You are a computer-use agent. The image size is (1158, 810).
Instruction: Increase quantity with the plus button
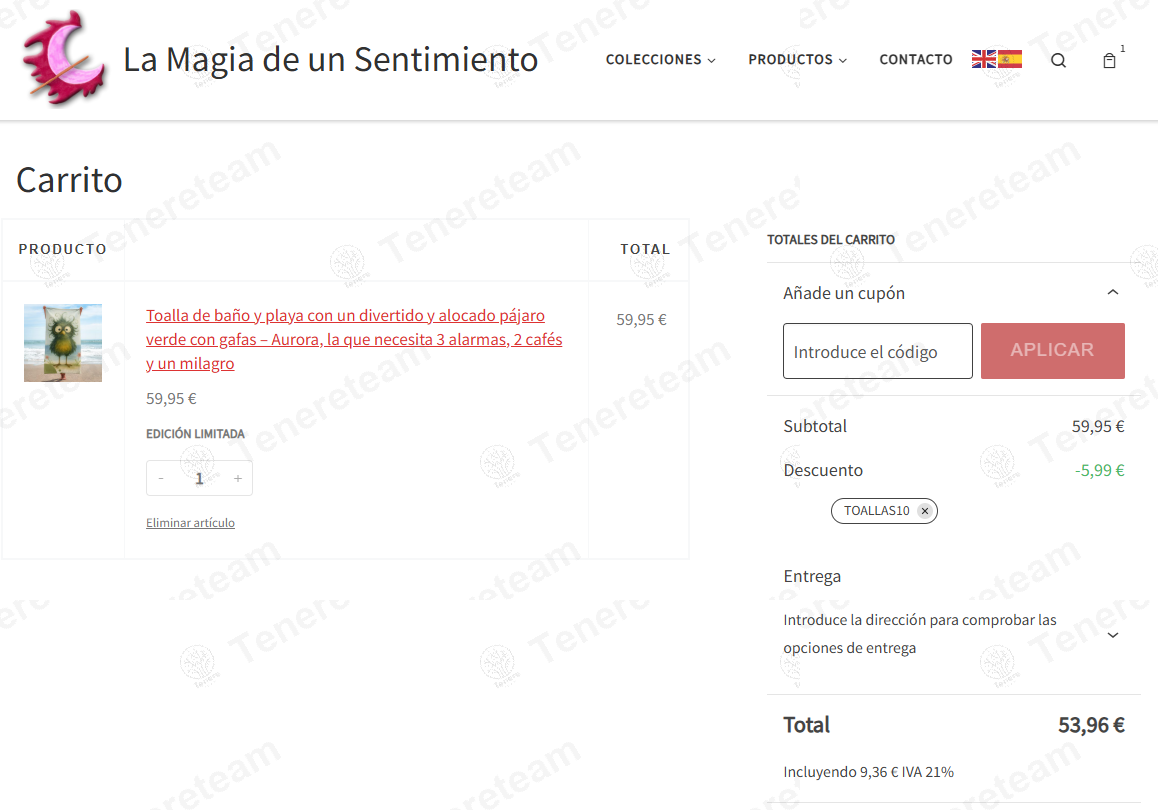(238, 478)
